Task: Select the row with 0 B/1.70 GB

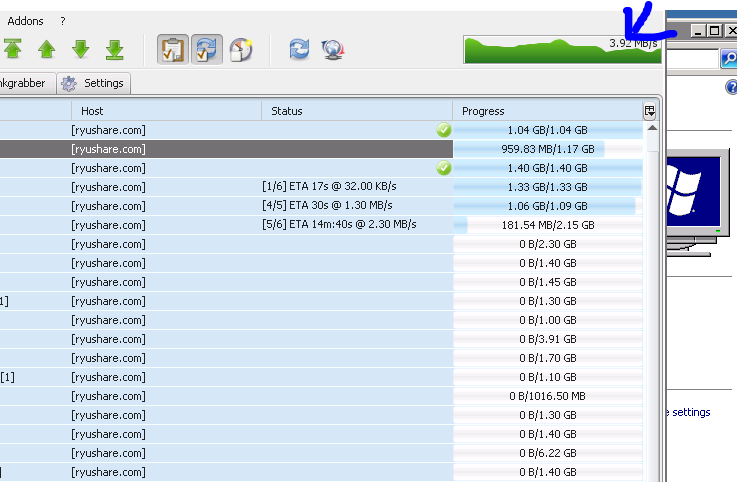Action: 321,358
